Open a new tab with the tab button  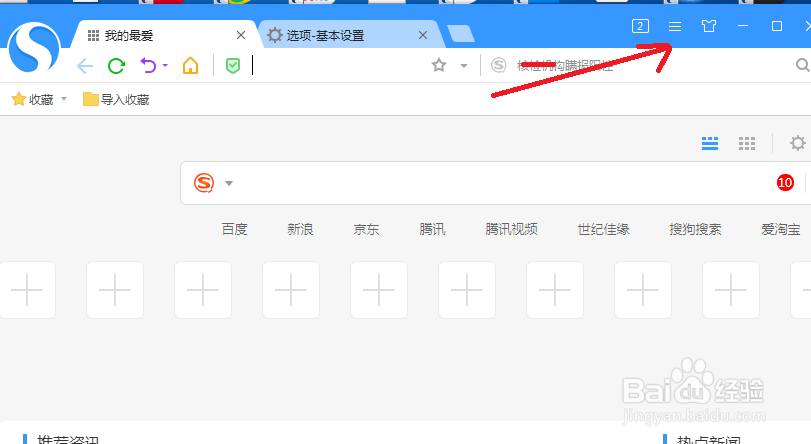(460, 34)
